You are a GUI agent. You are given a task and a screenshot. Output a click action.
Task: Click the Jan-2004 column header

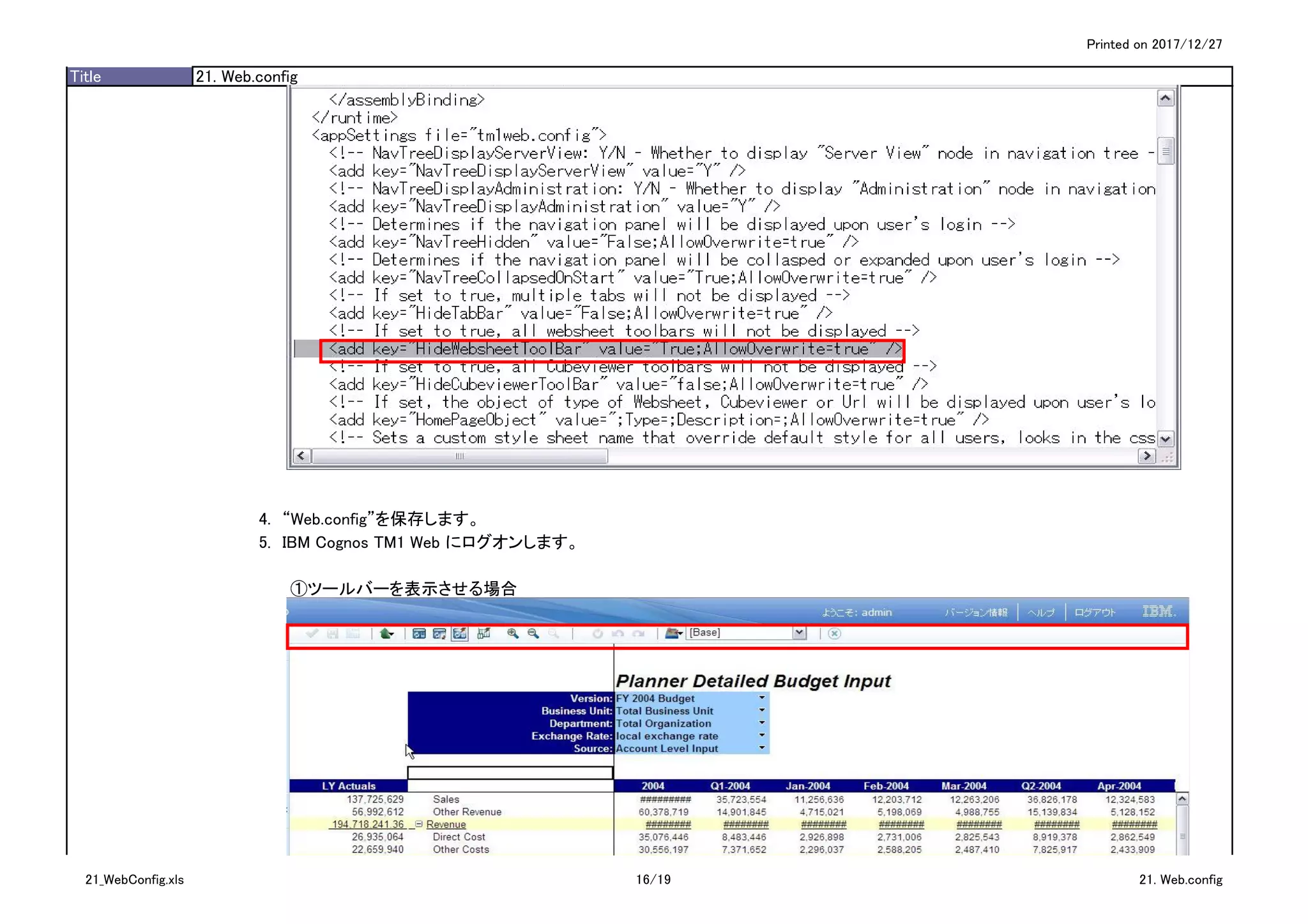click(x=808, y=786)
